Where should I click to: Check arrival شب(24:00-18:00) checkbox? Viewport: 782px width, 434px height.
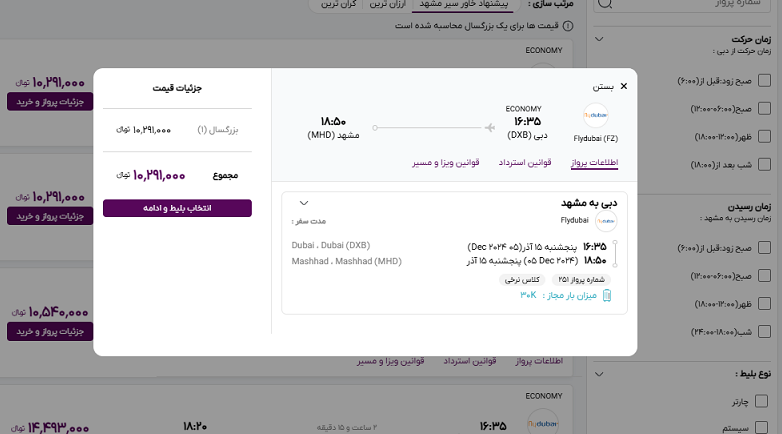pyautogui.click(x=764, y=331)
